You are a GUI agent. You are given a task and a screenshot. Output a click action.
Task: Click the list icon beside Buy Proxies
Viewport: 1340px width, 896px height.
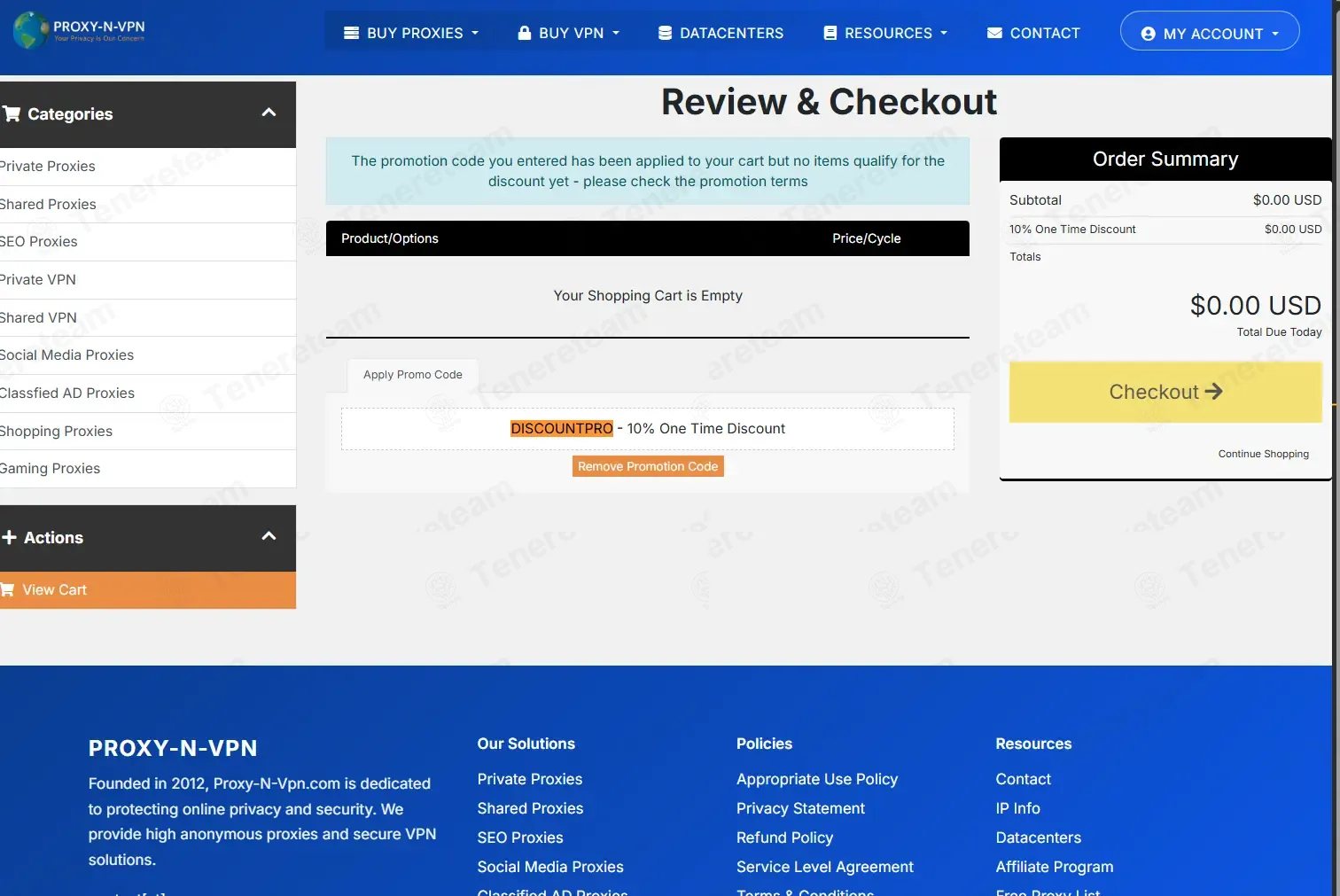click(x=352, y=33)
